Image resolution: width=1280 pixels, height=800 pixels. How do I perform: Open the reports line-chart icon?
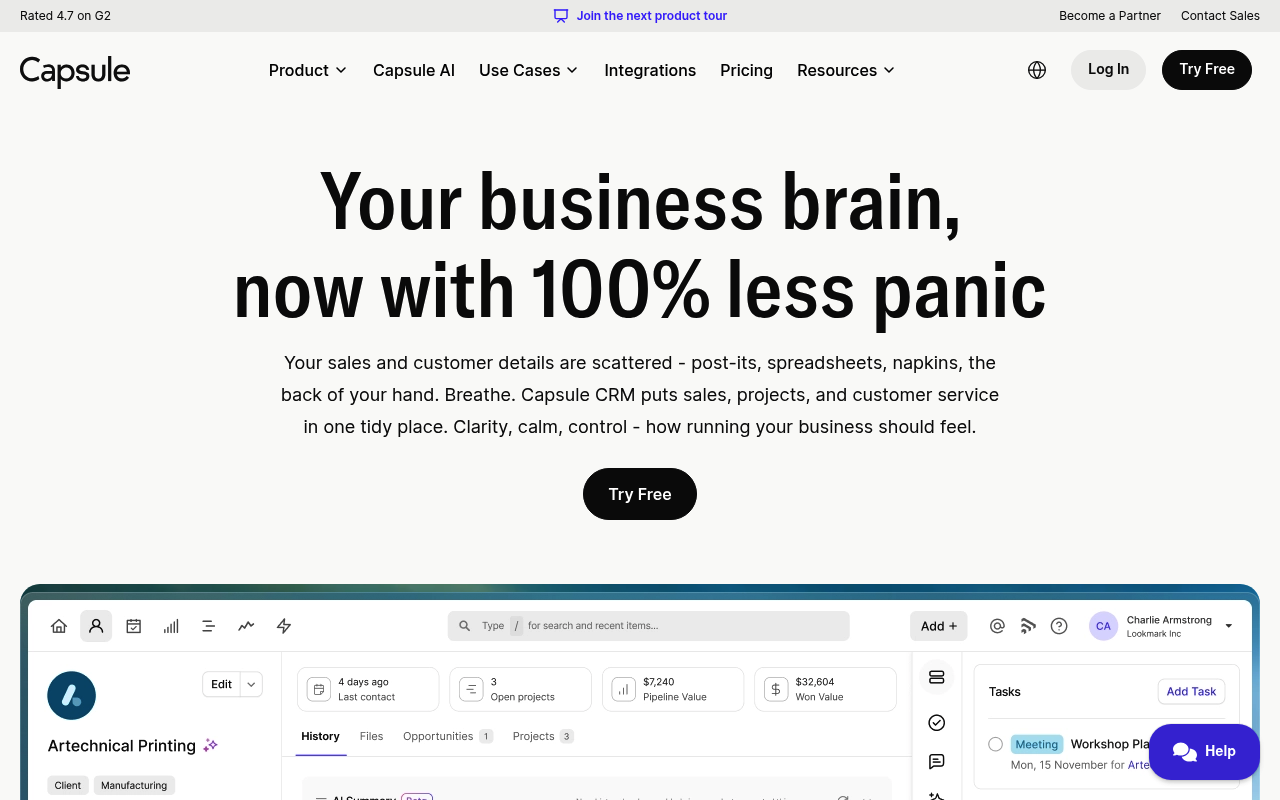click(246, 626)
